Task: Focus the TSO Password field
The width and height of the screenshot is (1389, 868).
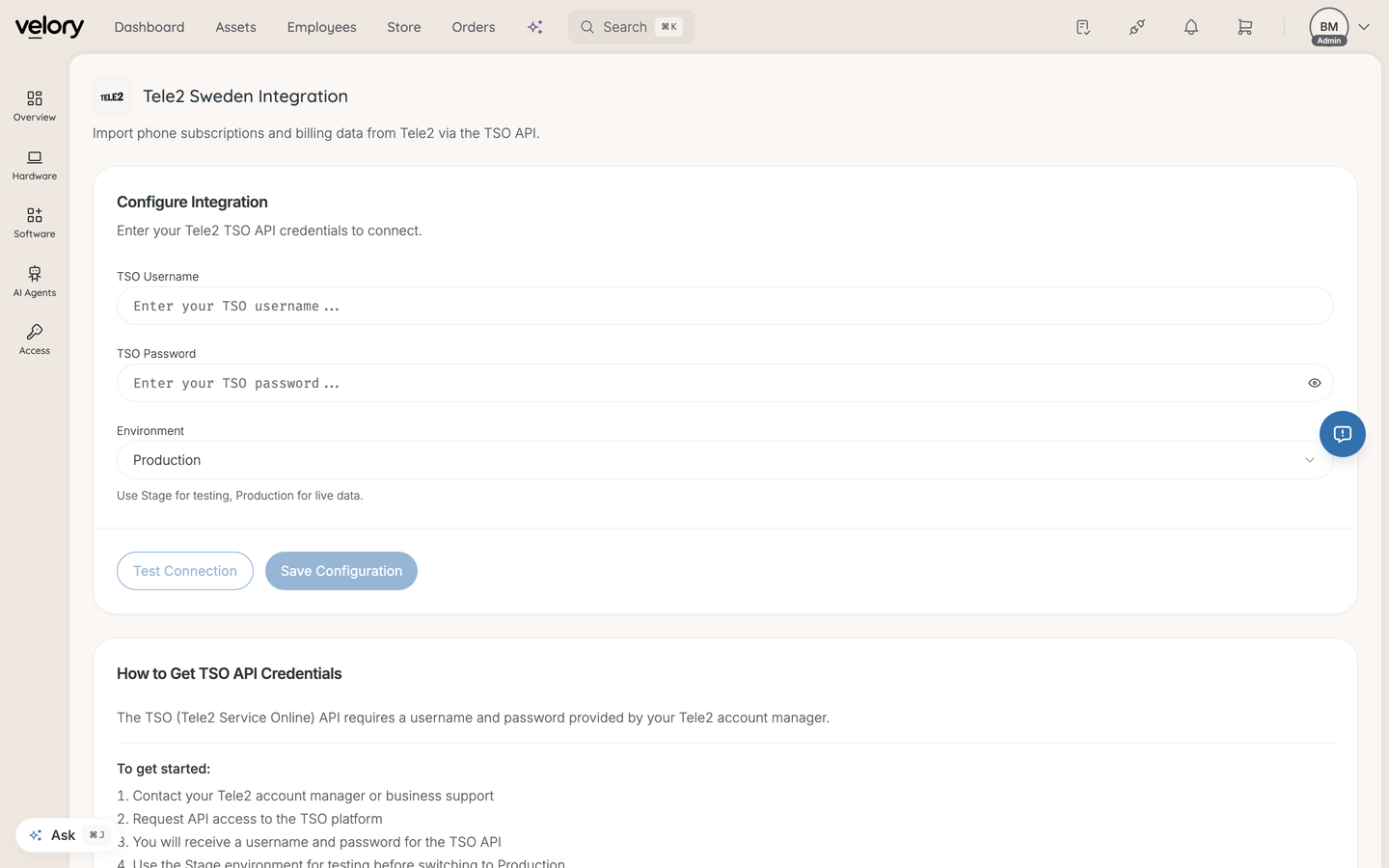Action: pyautogui.click(x=725, y=383)
